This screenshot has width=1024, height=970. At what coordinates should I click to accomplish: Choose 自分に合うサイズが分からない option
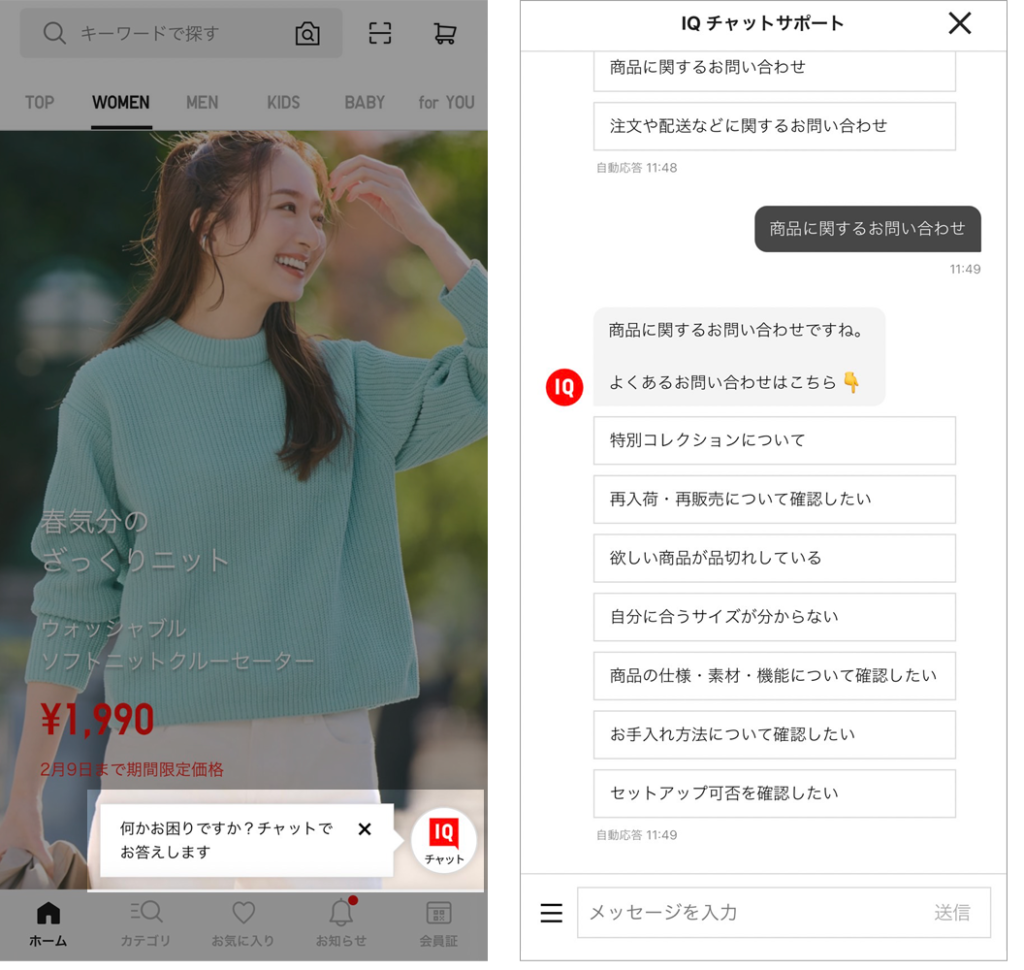(x=774, y=617)
